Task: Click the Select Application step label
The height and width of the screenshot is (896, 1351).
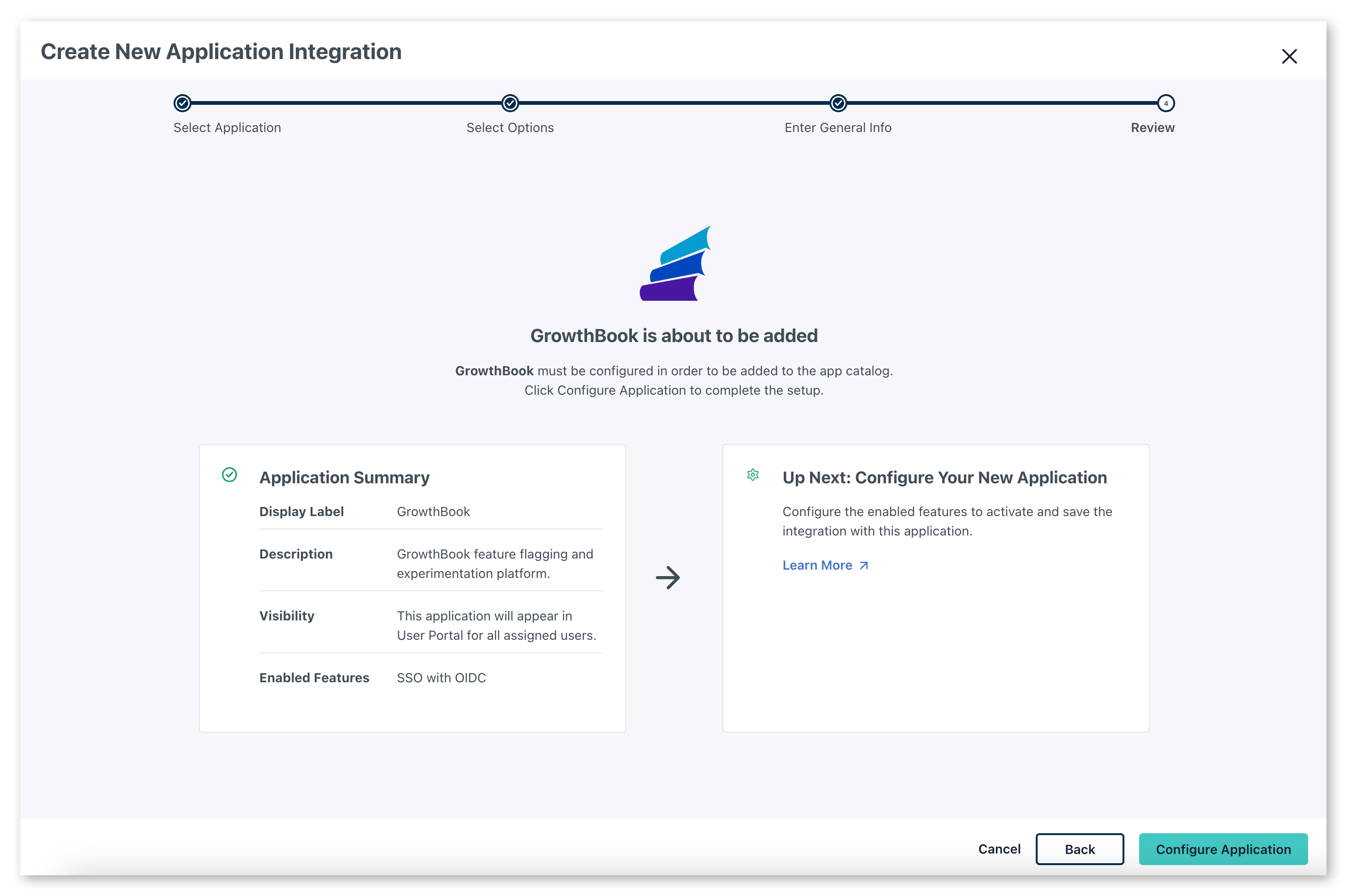Action: point(228,127)
